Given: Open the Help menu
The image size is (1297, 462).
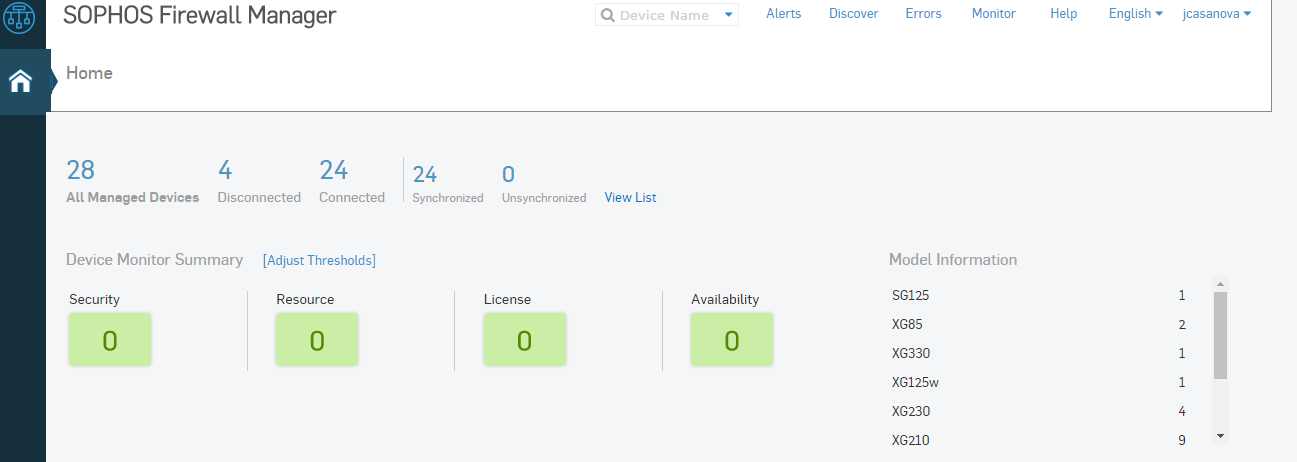Looking at the screenshot, I should (x=1064, y=14).
